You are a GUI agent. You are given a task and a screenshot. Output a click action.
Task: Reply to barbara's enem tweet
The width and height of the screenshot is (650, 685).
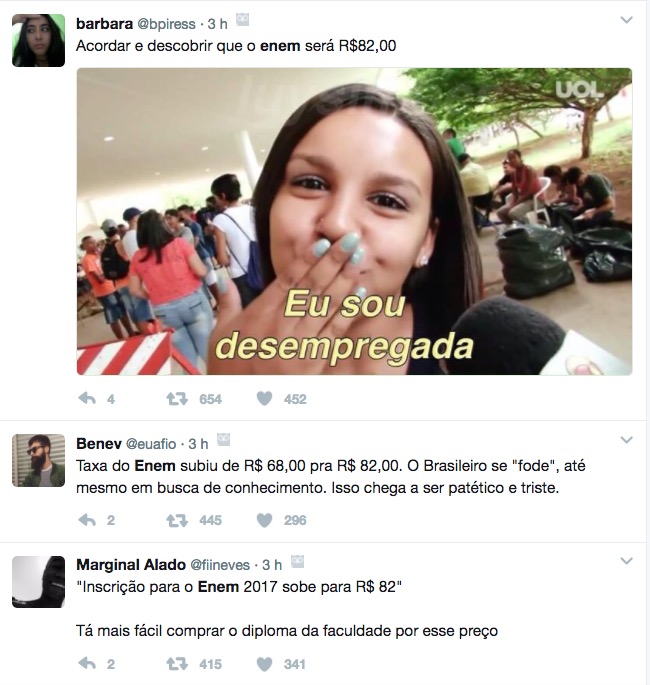tap(87, 398)
